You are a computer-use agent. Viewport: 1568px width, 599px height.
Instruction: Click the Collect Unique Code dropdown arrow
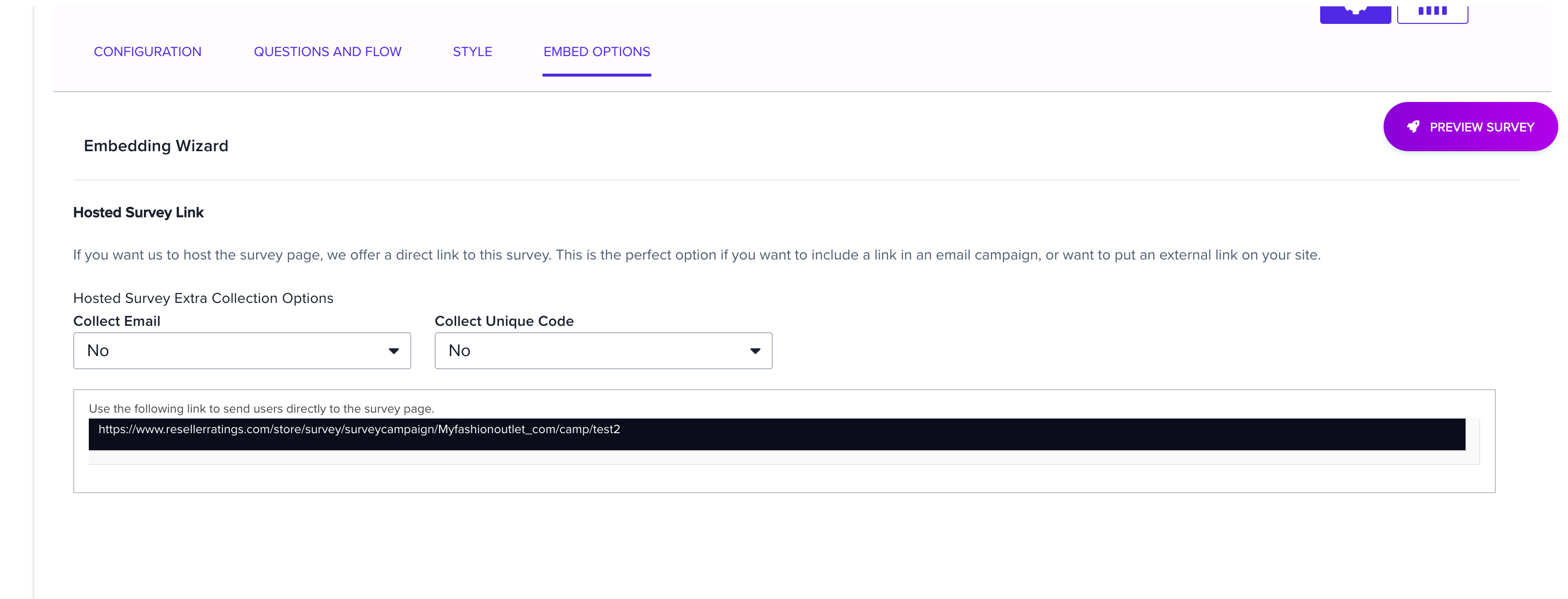click(755, 350)
